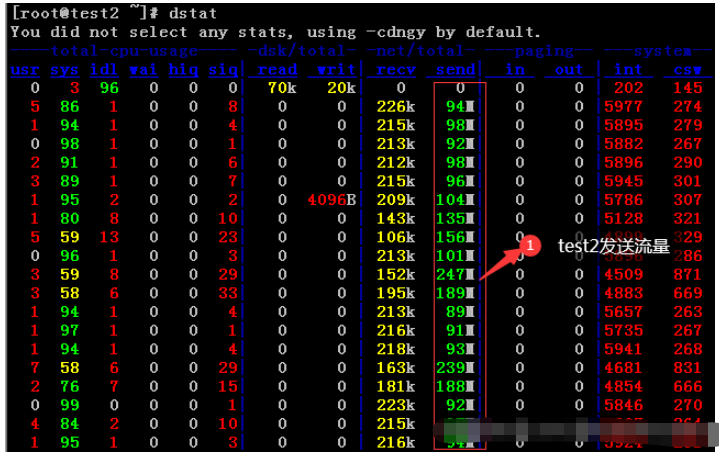
Task: Click the '20k' disk write value
Action: click(342, 88)
